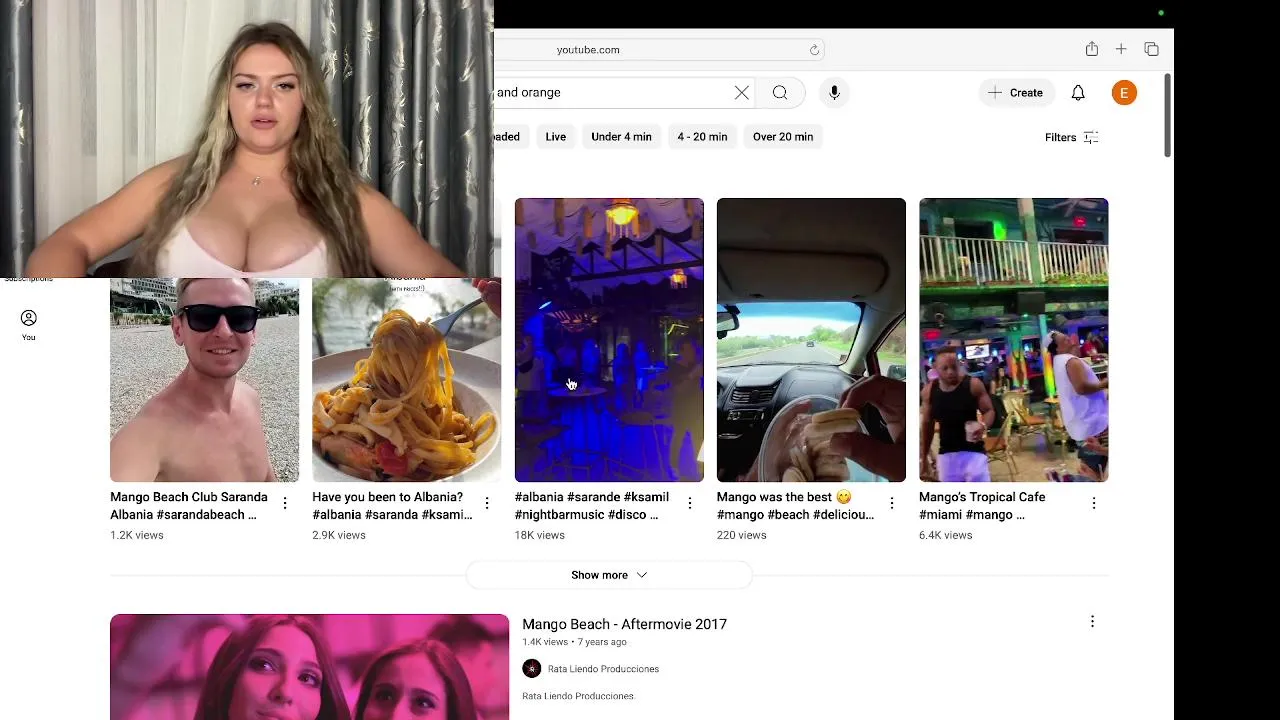Open options menu for Mango Beach Aftermovie 2017
The height and width of the screenshot is (720, 1280).
click(1092, 622)
